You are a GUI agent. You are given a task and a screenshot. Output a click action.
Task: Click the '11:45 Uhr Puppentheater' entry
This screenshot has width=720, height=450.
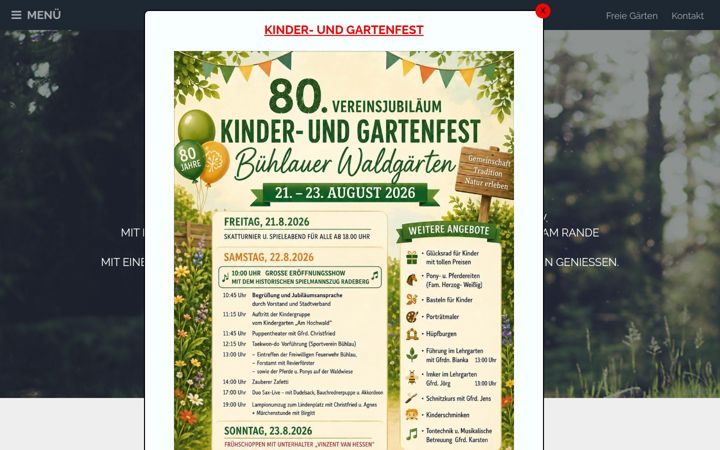(279, 333)
